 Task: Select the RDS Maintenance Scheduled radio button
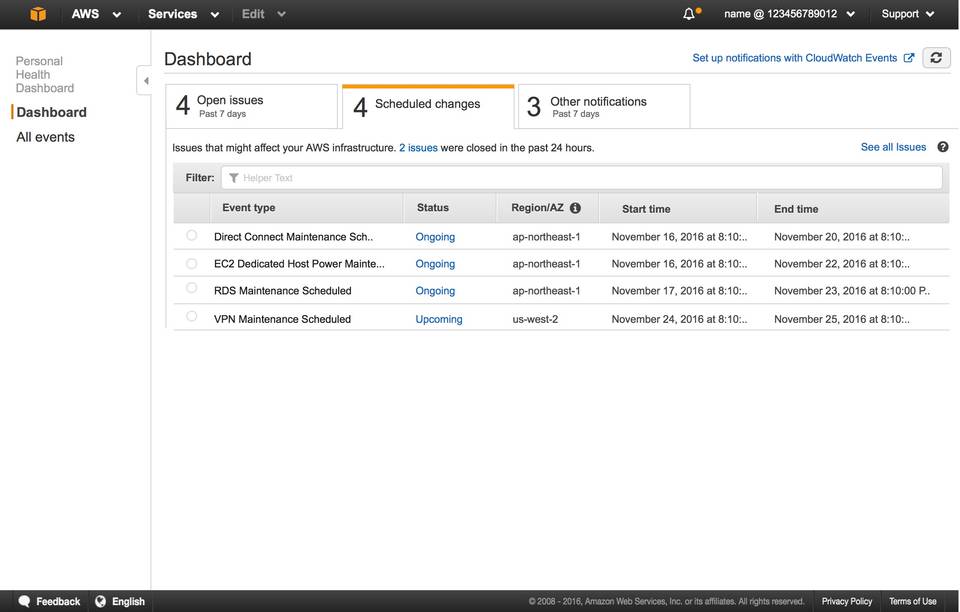tap(191, 290)
